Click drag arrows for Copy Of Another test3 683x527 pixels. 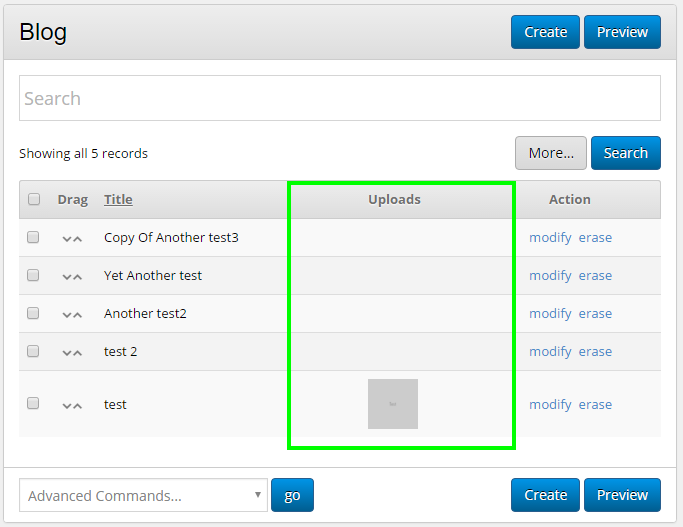(x=72, y=238)
